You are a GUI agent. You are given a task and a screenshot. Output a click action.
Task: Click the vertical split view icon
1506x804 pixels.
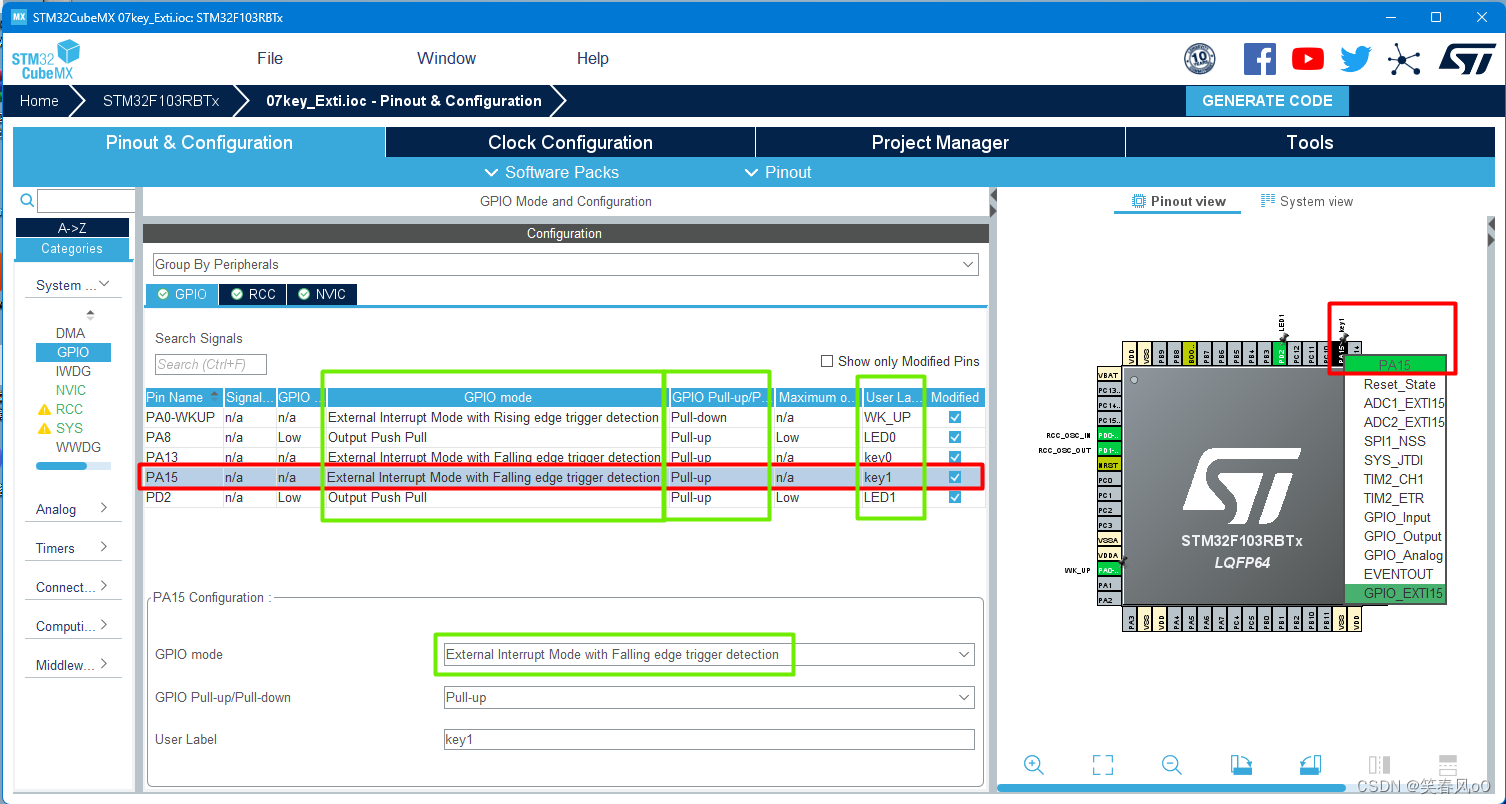click(1379, 765)
